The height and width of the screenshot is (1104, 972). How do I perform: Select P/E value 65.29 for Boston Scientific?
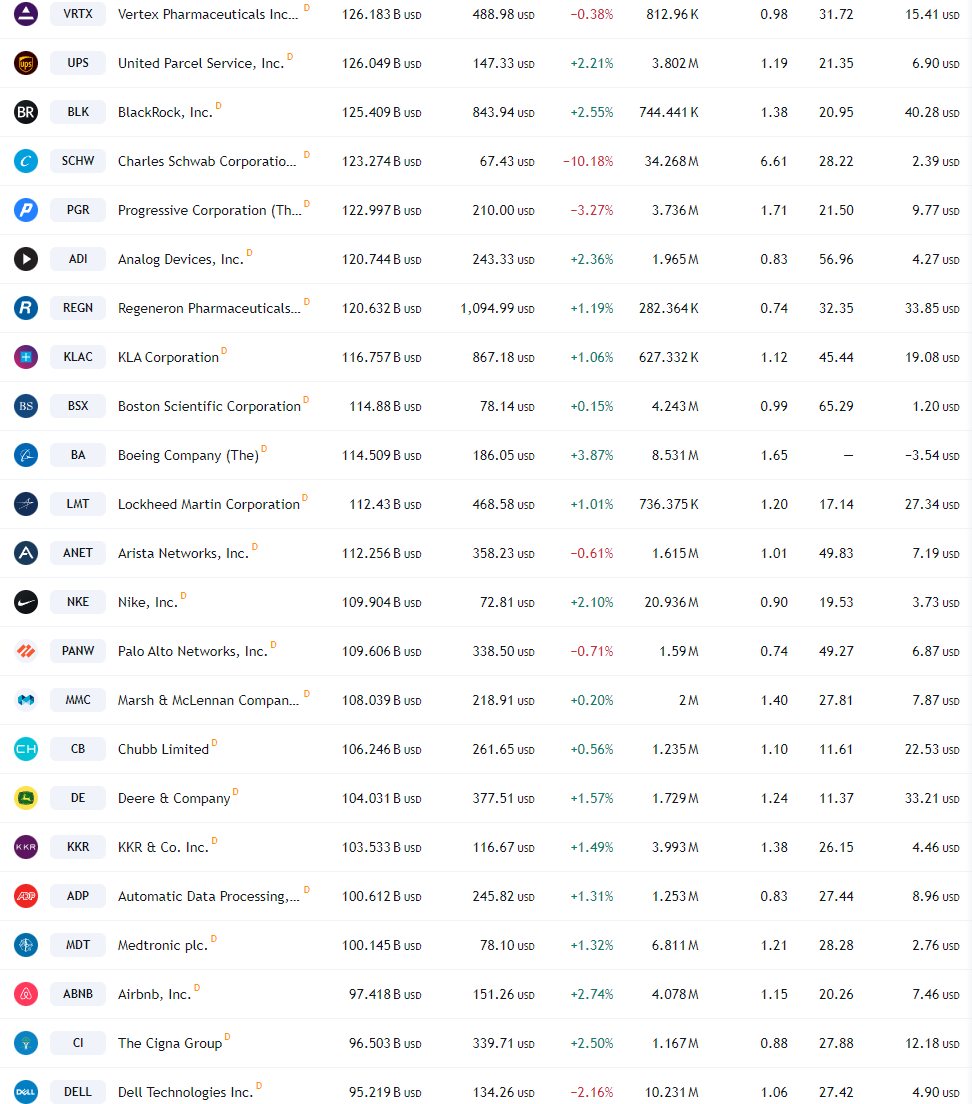pos(836,406)
